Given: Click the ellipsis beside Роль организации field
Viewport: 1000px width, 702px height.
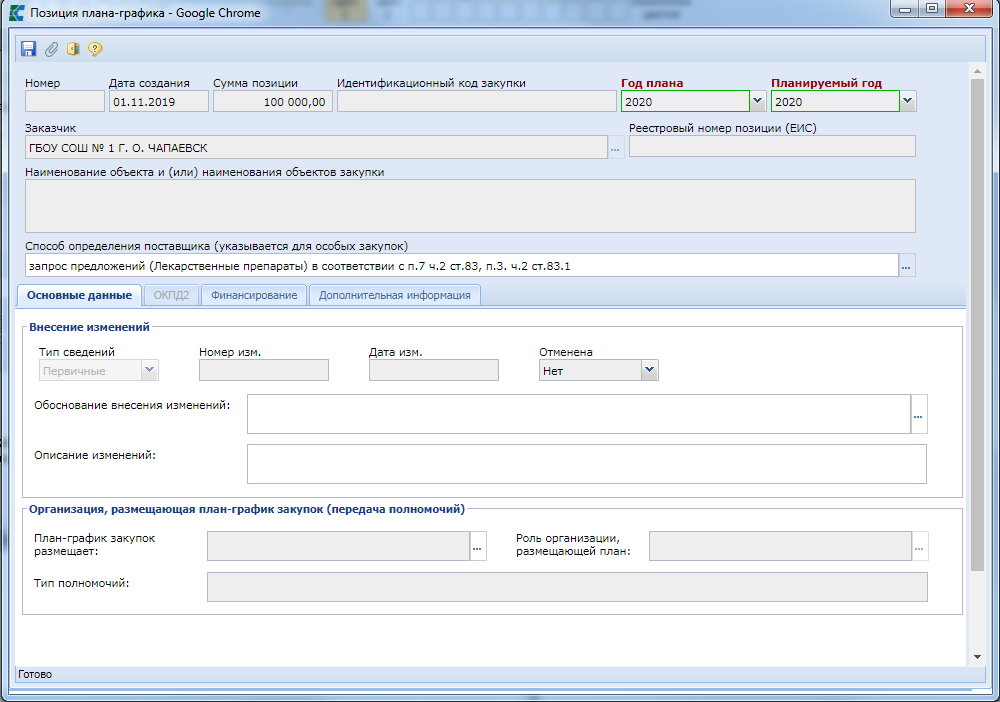Looking at the screenshot, I should pos(920,546).
